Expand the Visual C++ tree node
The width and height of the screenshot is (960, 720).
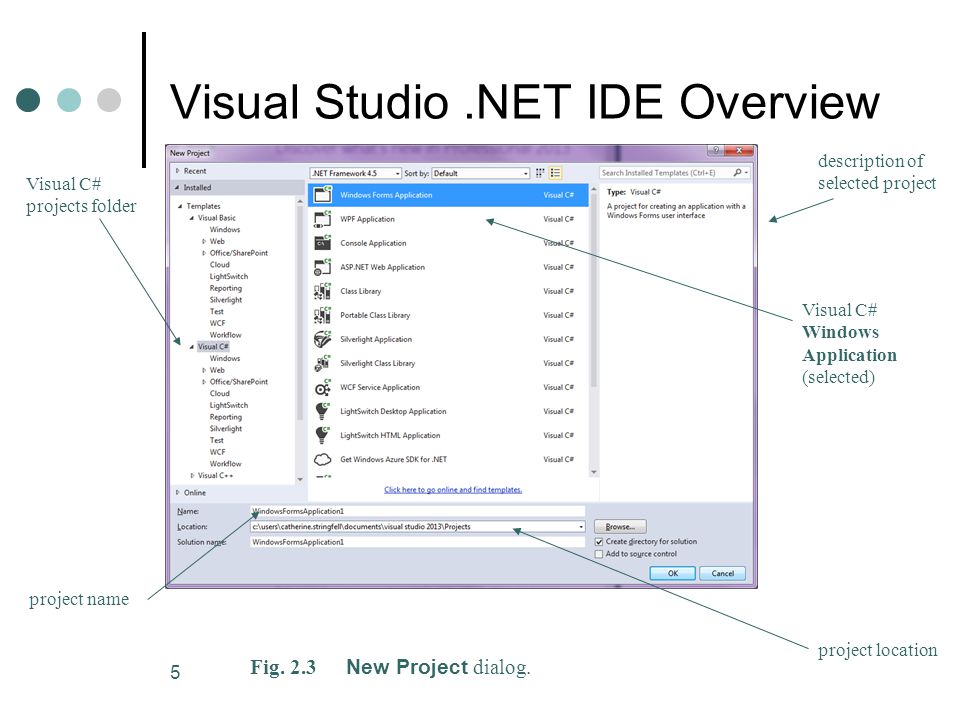192,475
